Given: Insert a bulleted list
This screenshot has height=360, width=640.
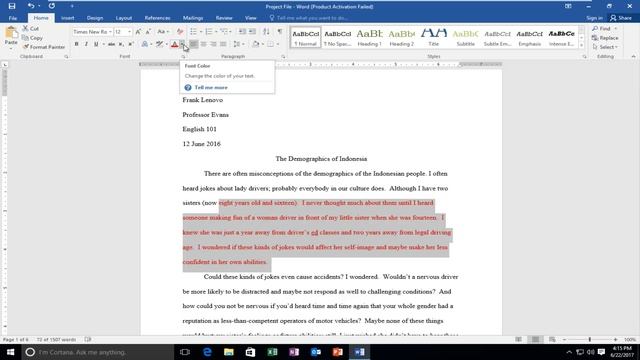Looking at the screenshot, I should coord(193,32).
